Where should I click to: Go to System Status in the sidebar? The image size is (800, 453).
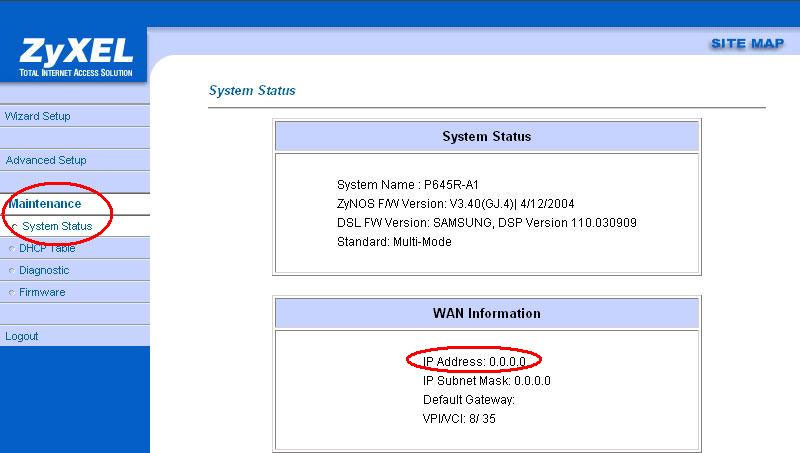point(57,227)
